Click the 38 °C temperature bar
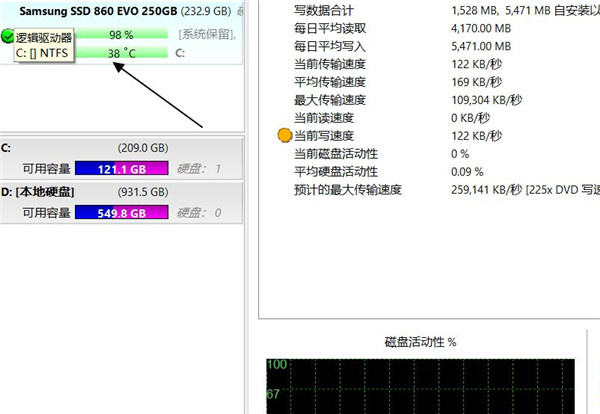Image resolution: width=600 pixels, height=414 pixels. (121, 53)
